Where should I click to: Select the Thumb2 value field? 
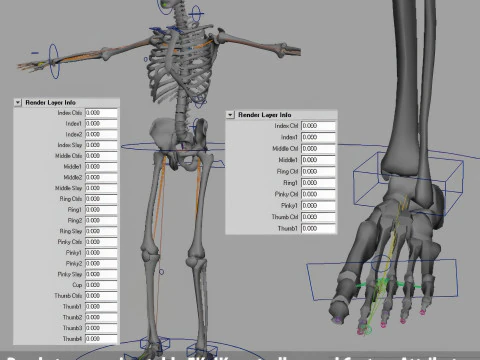(101, 317)
